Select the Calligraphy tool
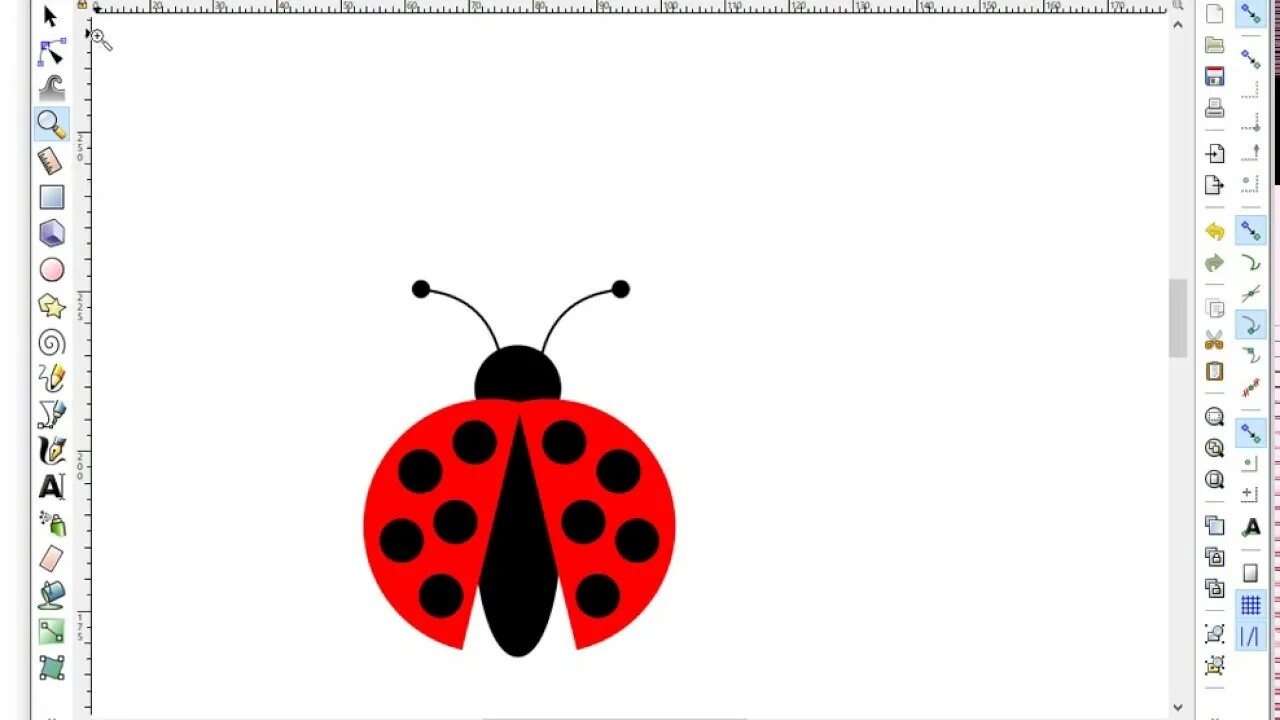1280x720 pixels. tap(51, 450)
